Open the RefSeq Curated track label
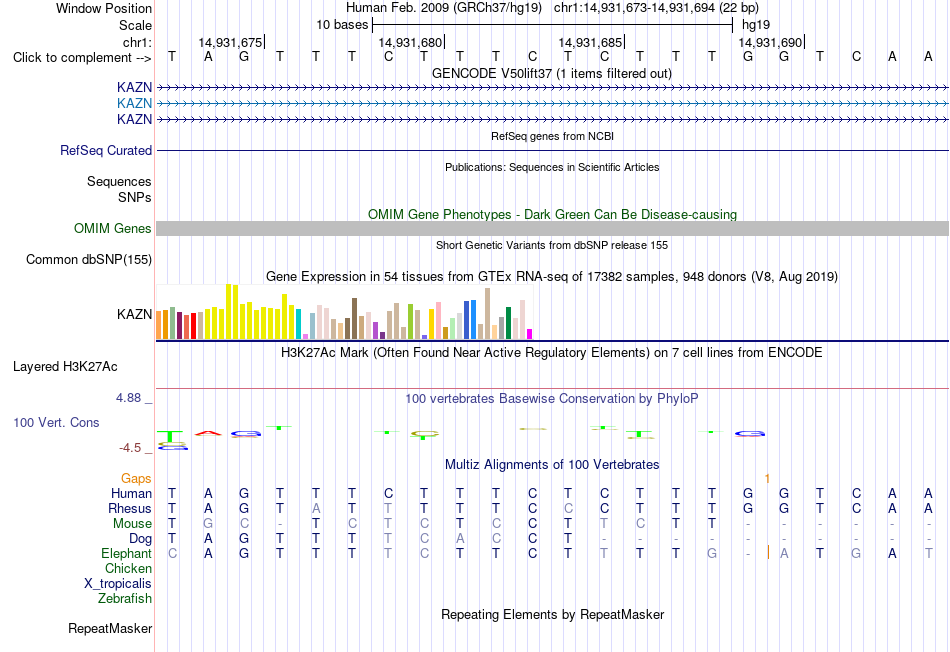The height and width of the screenshot is (652, 950). click(x=106, y=150)
